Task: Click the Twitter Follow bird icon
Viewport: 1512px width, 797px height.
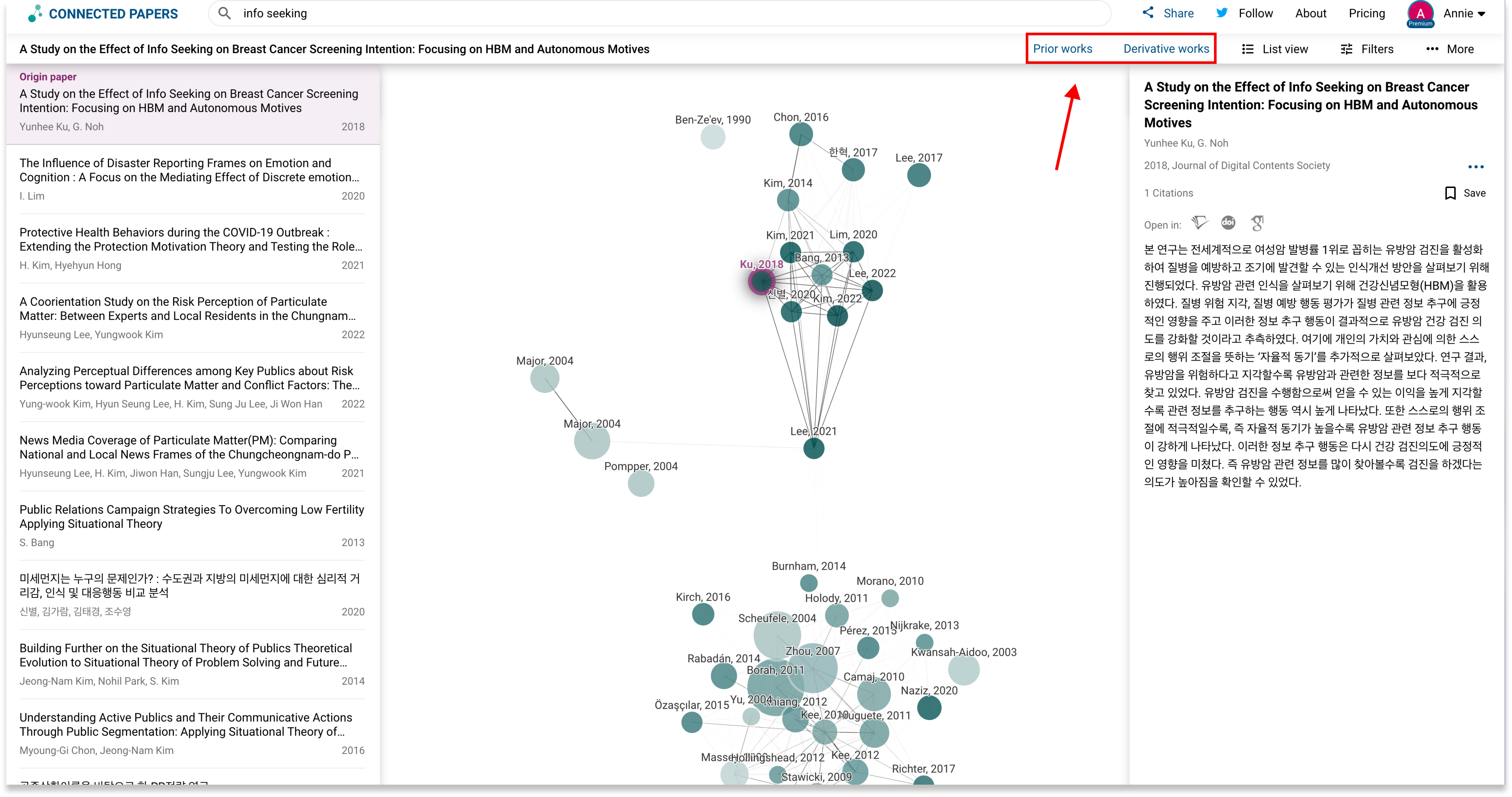Action: pos(1222,13)
